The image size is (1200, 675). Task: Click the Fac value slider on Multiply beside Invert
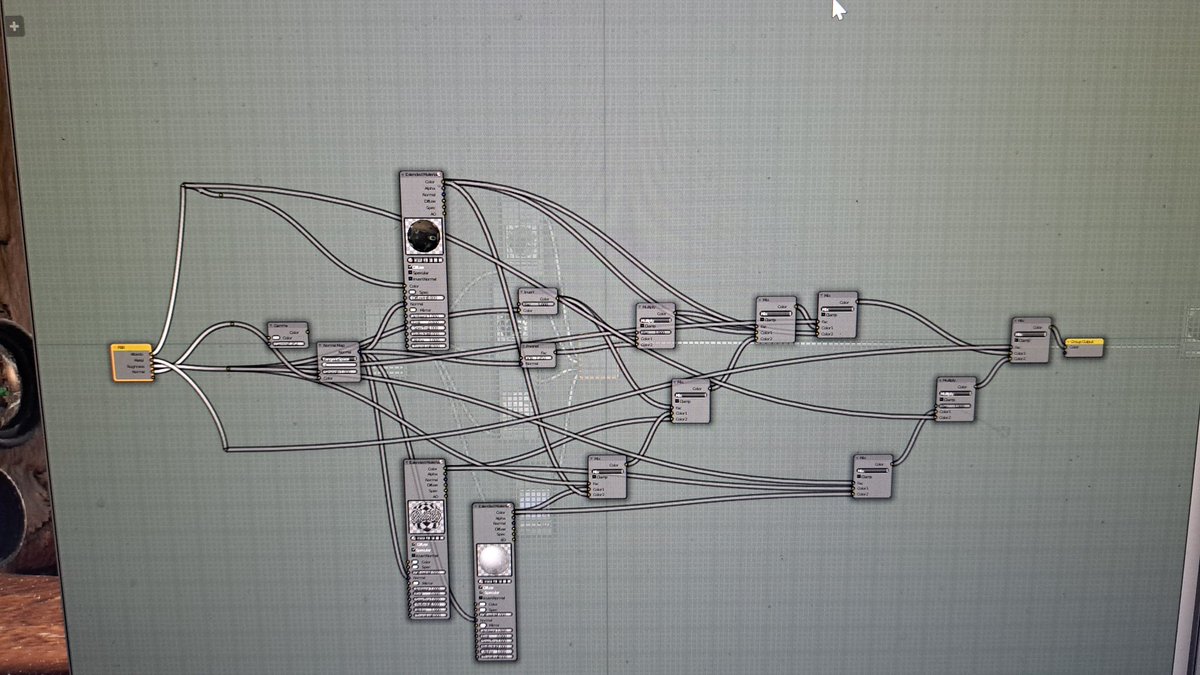(x=656, y=332)
